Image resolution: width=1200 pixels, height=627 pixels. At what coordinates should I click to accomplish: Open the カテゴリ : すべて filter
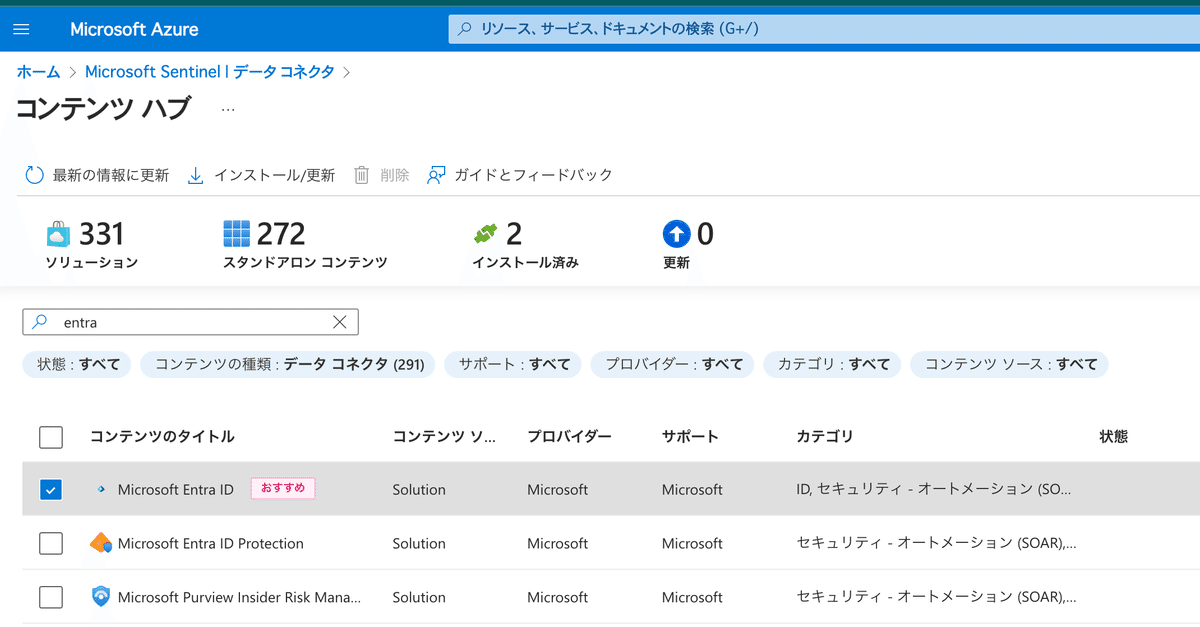coord(833,365)
